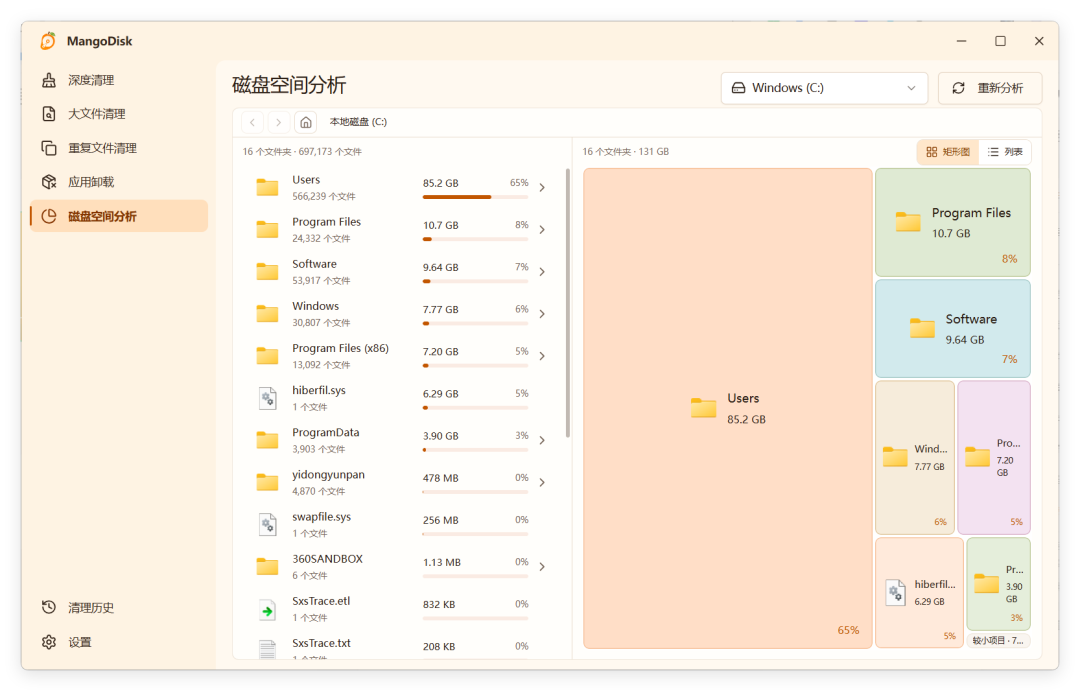Expand the Program Files row chevron

coord(542,229)
